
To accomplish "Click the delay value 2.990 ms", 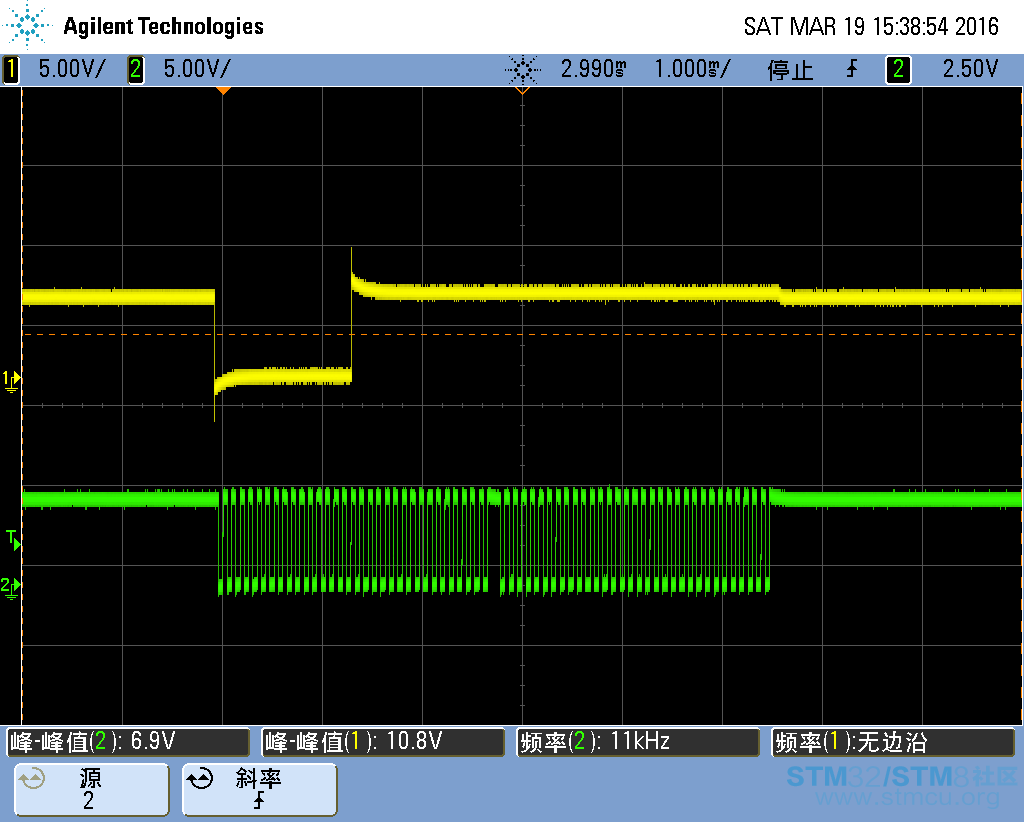I will click(594, 69).
